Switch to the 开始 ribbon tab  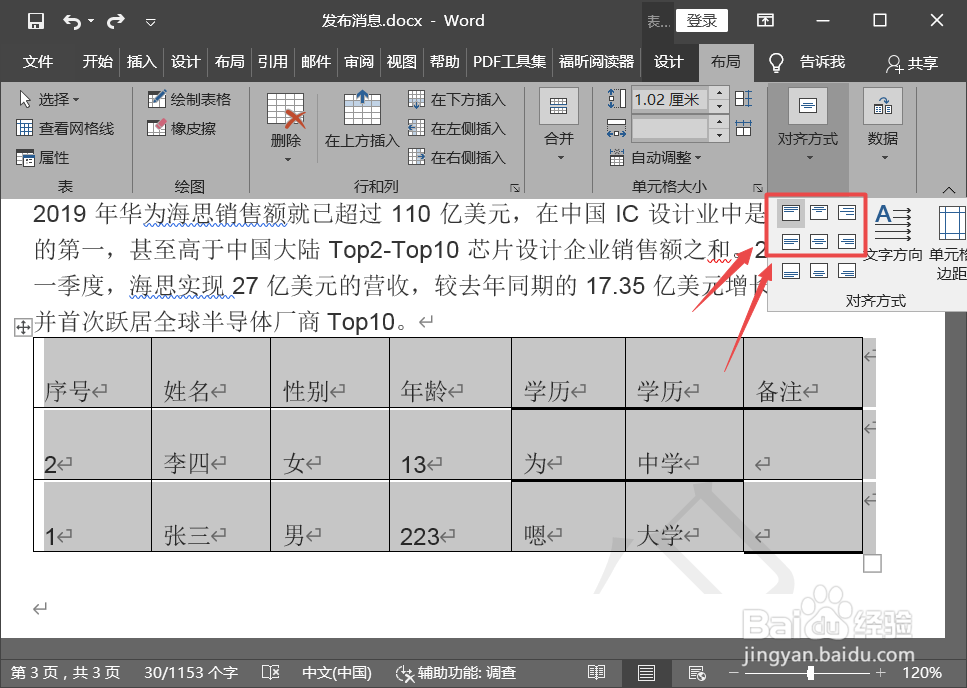click(x=98, y=62)
